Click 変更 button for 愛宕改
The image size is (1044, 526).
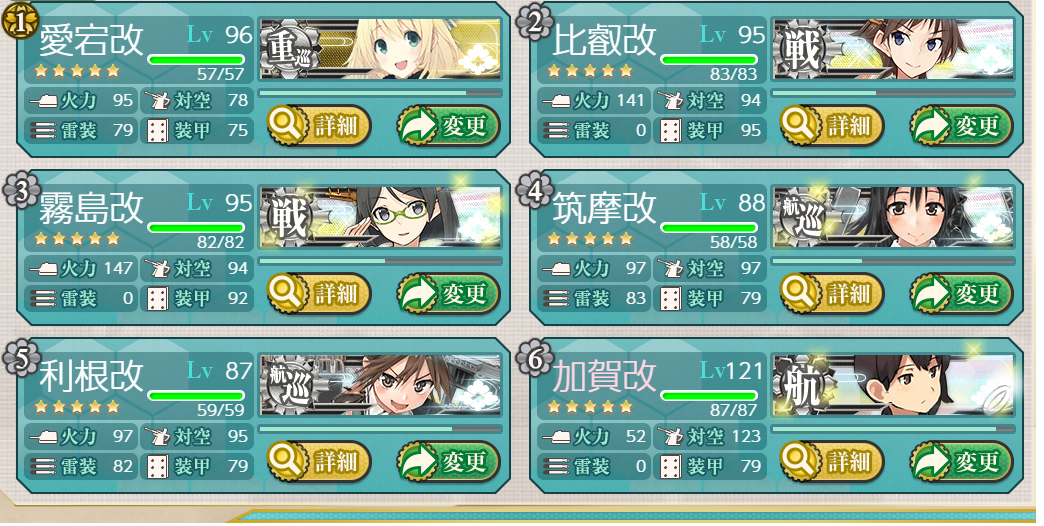pos(448,125)
